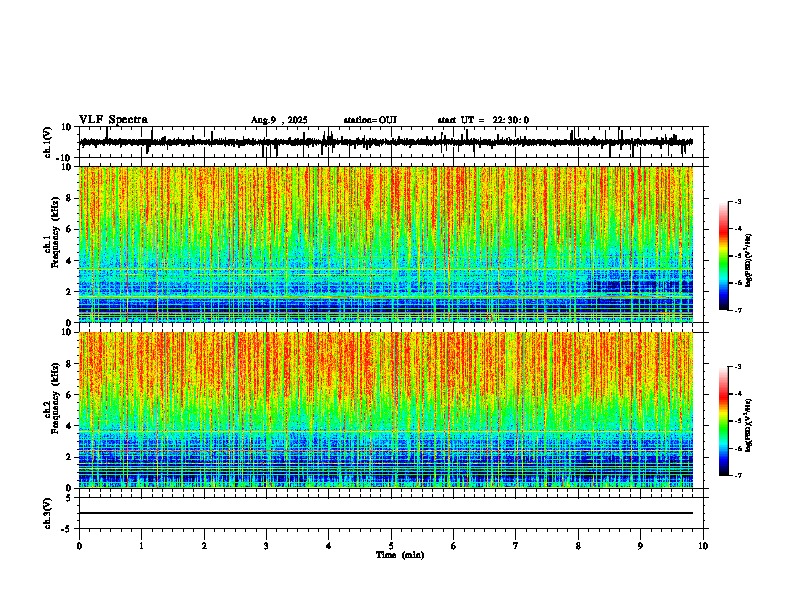This screenshot has height=612, width=792.
Task: Click the time axis tick label '2'
Action: click(x=204, y=546)
